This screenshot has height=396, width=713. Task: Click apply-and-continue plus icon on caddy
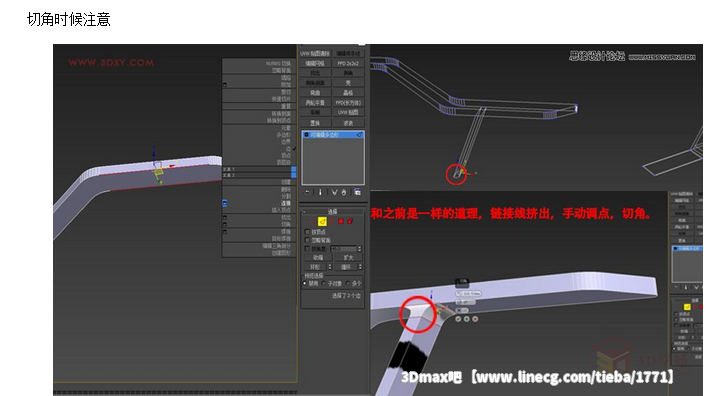point(467,319)
